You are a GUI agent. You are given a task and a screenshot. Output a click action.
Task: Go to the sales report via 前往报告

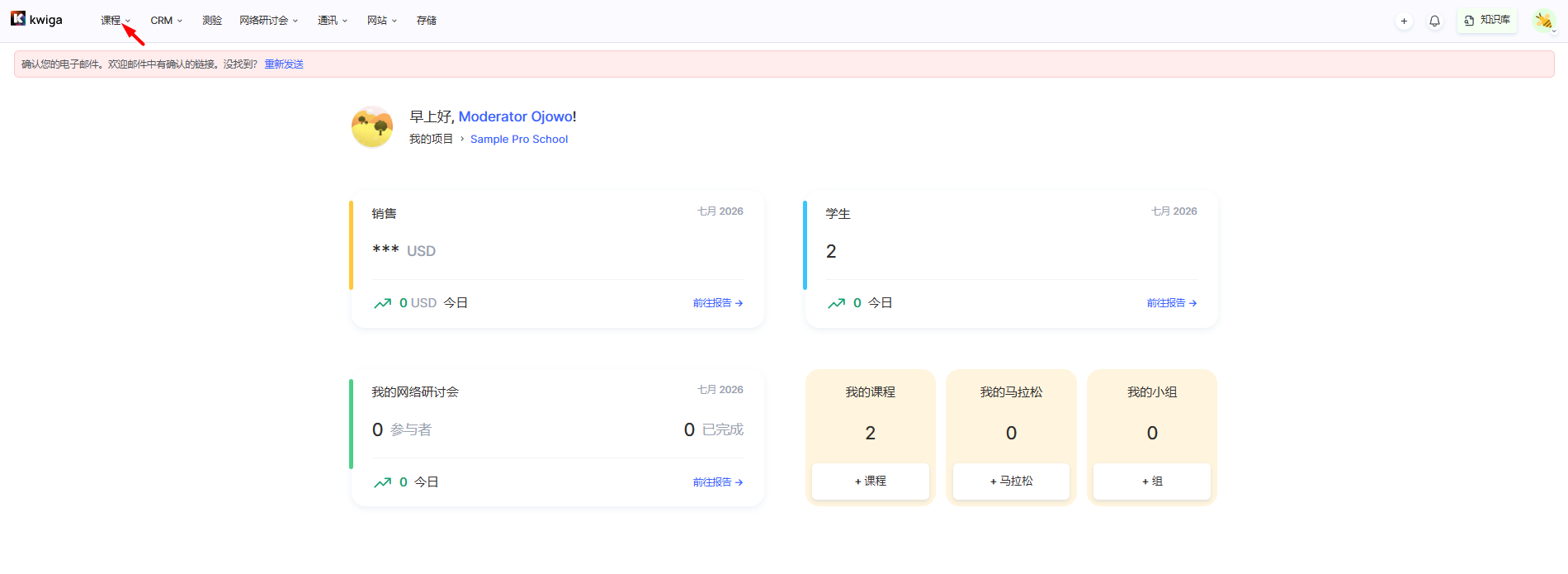(x=718, y=303)
